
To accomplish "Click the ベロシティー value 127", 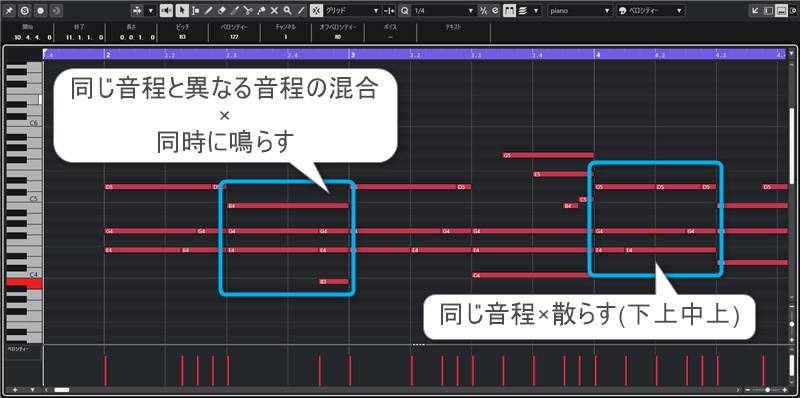I will coord(235,37).
